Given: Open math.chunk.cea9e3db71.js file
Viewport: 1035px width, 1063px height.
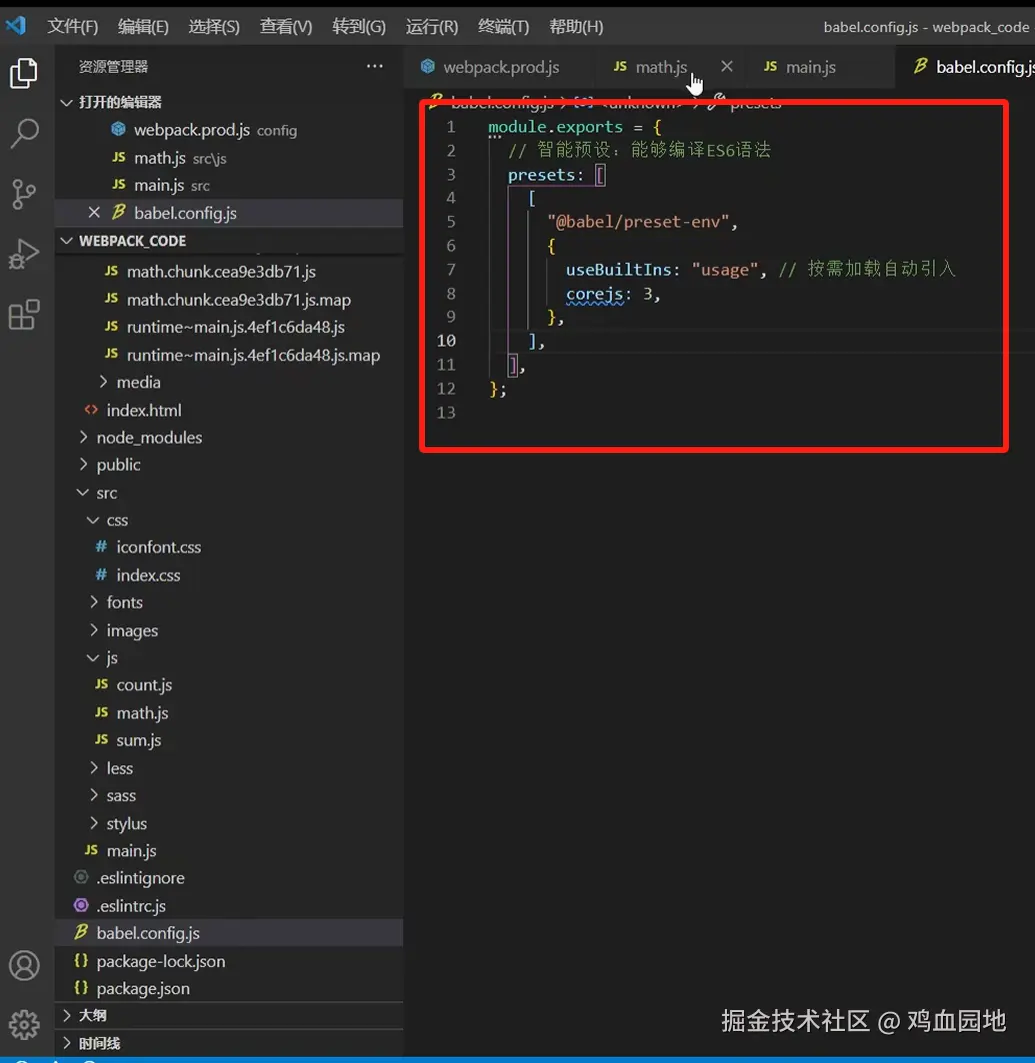Looking at the screenshot, I should click(230, 272).
